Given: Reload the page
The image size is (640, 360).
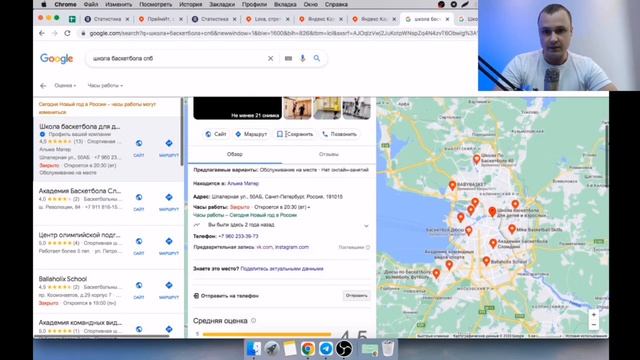Looking at the screenshot, I should (67, 33).
